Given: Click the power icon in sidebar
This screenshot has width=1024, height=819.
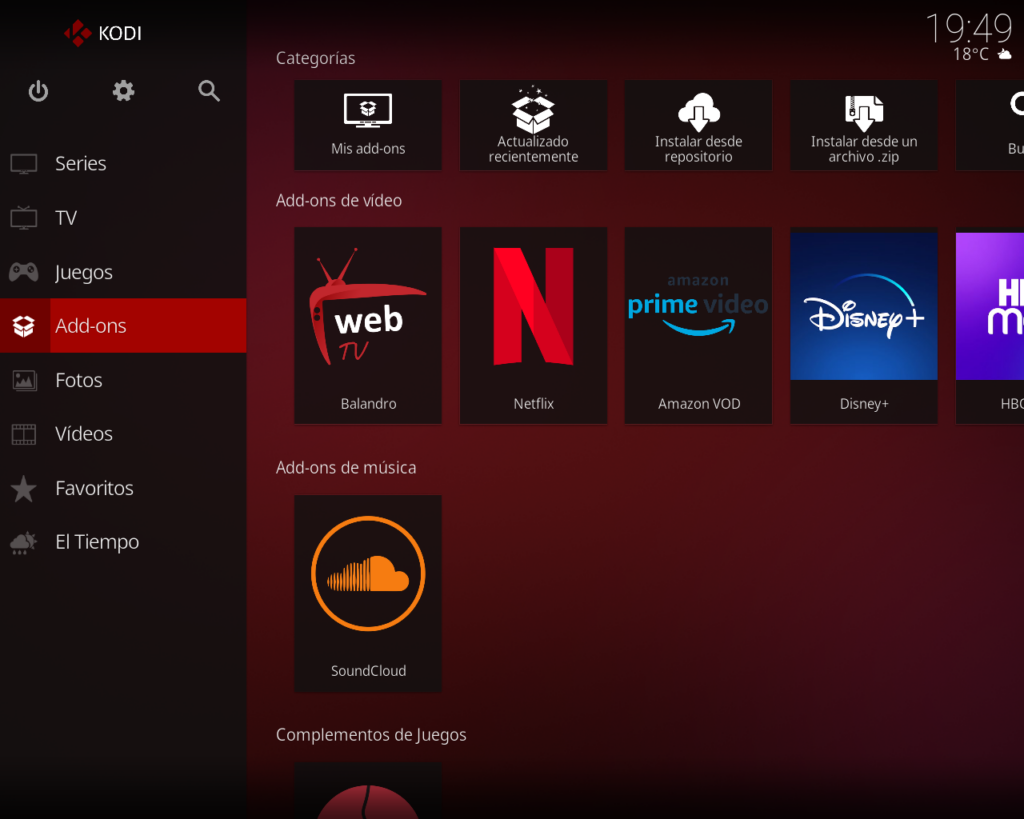Looking at the screenshot, I should pos(38,92).
